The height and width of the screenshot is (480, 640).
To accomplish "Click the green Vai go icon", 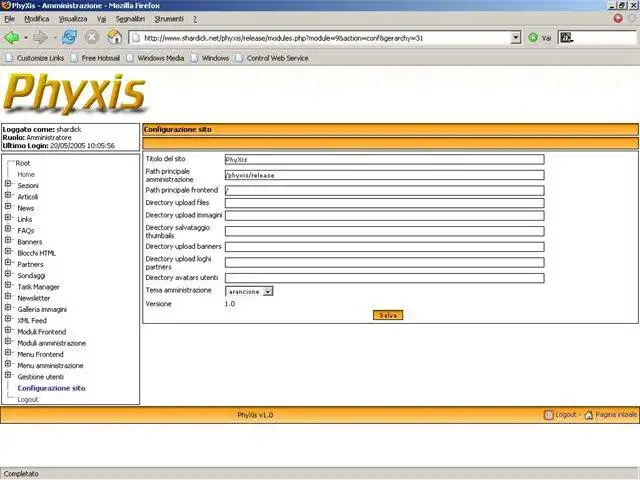I will point(533,38).
